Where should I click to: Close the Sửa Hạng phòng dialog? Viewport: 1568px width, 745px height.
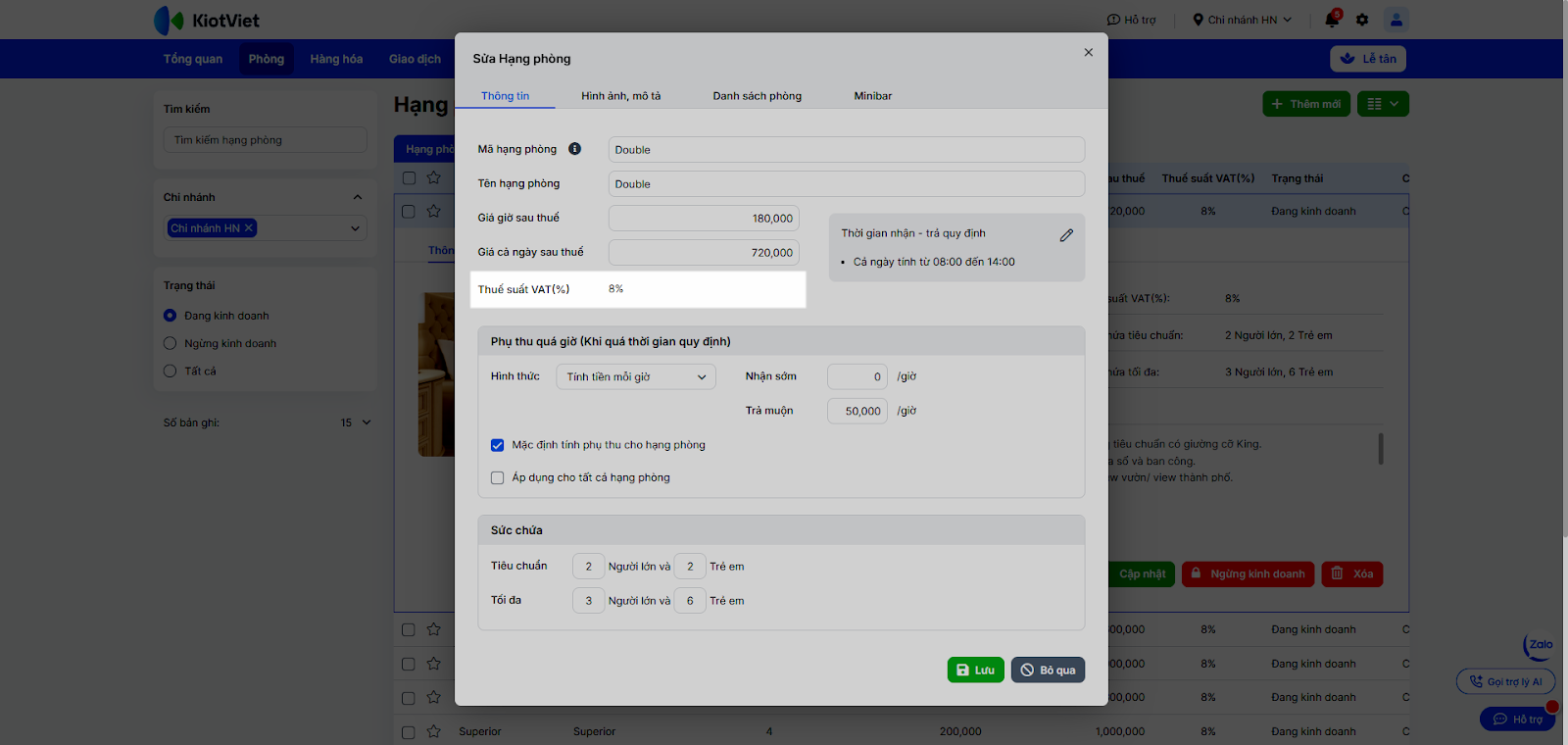[x=1088, y=53]
